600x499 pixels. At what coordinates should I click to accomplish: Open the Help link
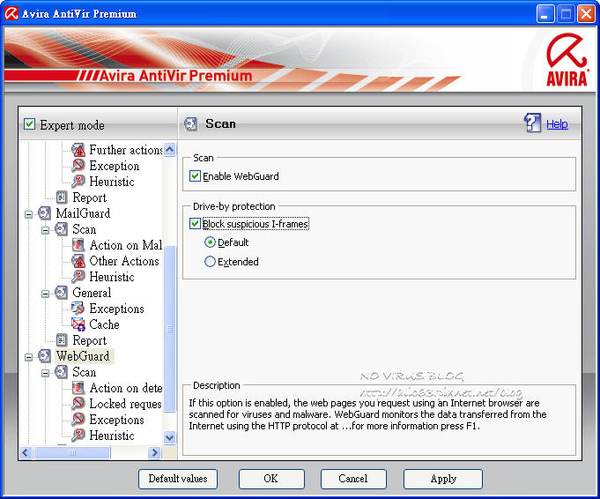557,124
